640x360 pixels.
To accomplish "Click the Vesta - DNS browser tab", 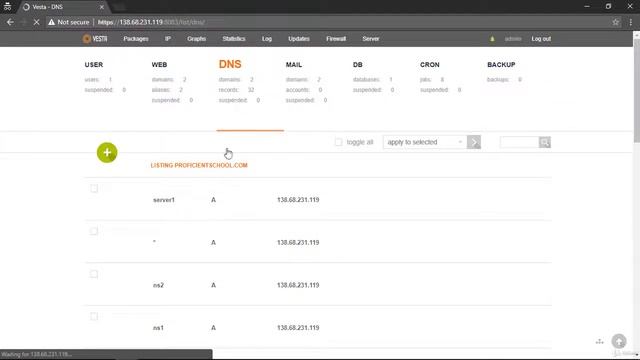I will (x=63, y=7).
